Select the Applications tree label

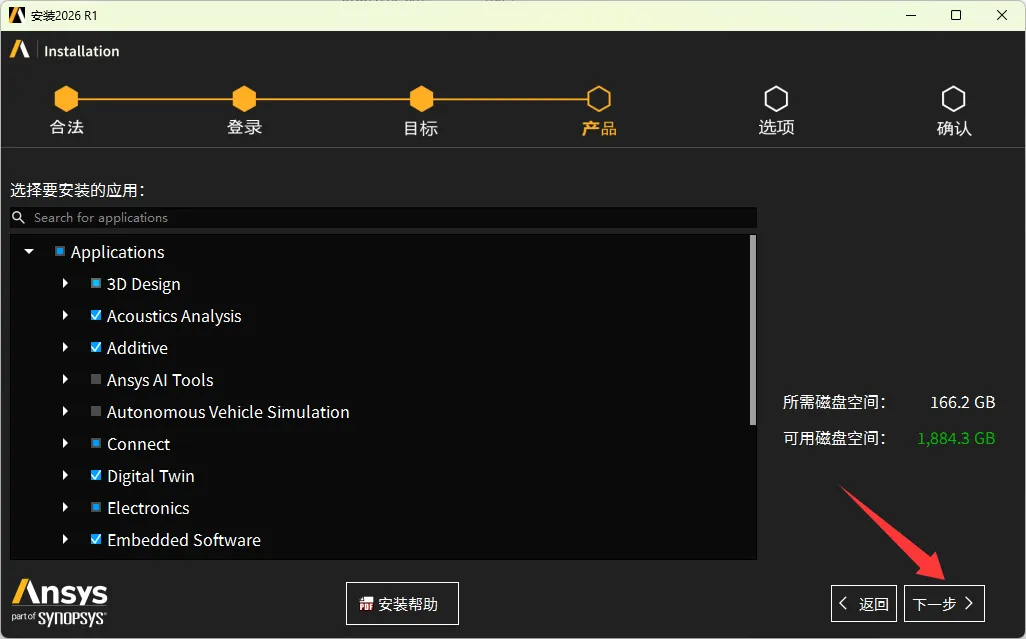118,252
